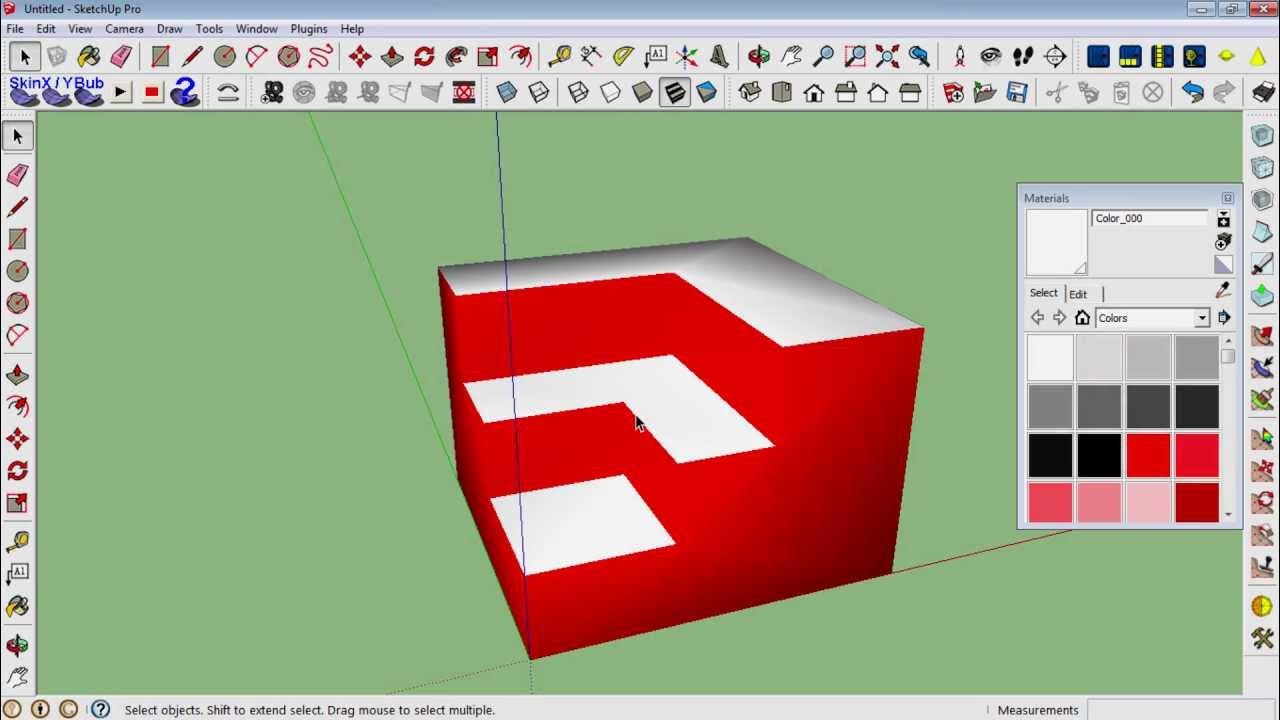This screenshot has width=1280, height=720.
Task: Toggle X-ray face style
Action: tap(506, 93)
